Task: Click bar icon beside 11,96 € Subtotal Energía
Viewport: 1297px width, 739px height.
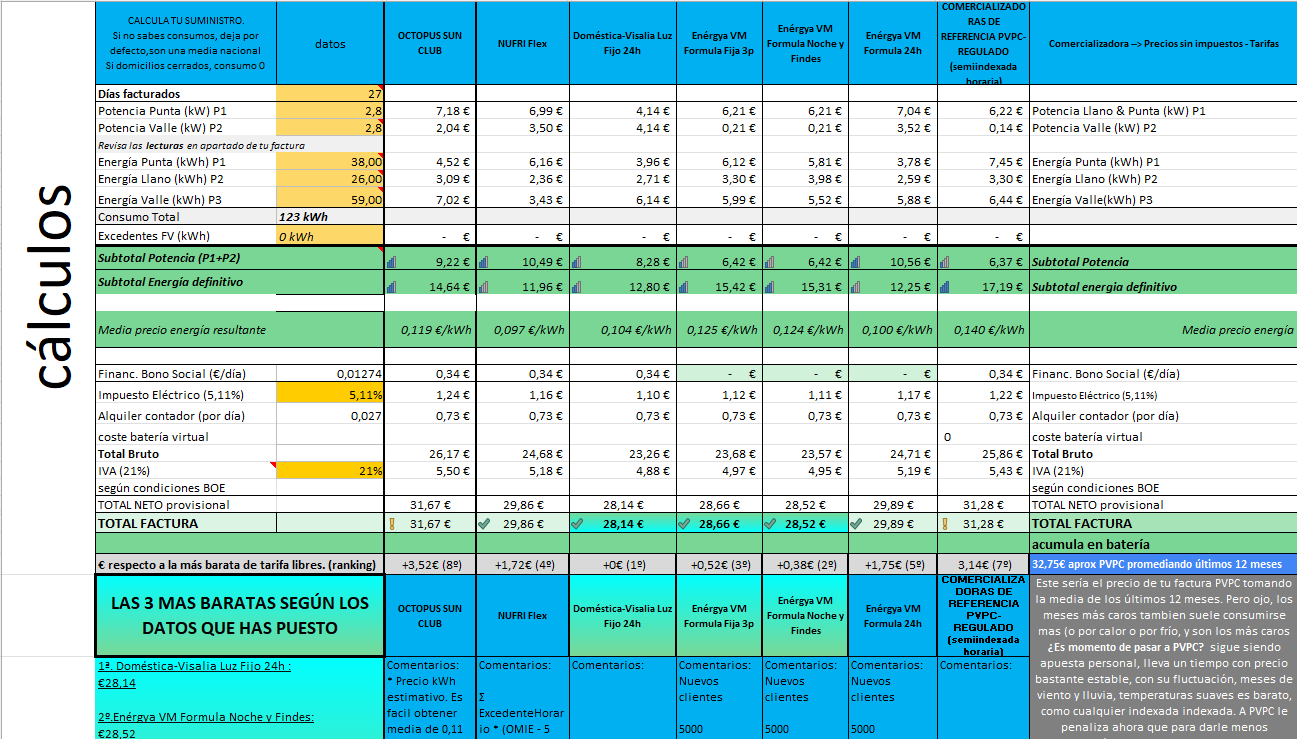Action: pyautogui.click(x=484, y=287)
